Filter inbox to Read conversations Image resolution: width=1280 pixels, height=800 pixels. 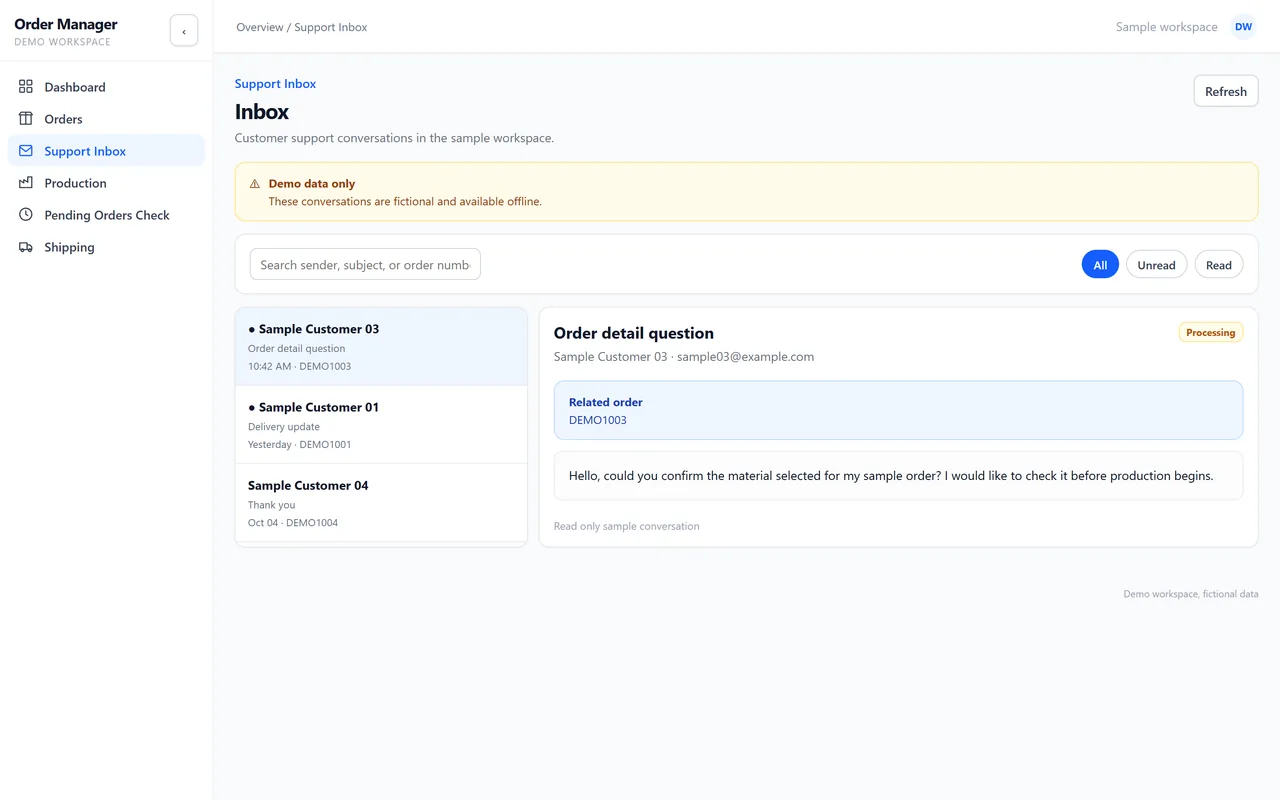[x=1219, y=265]
